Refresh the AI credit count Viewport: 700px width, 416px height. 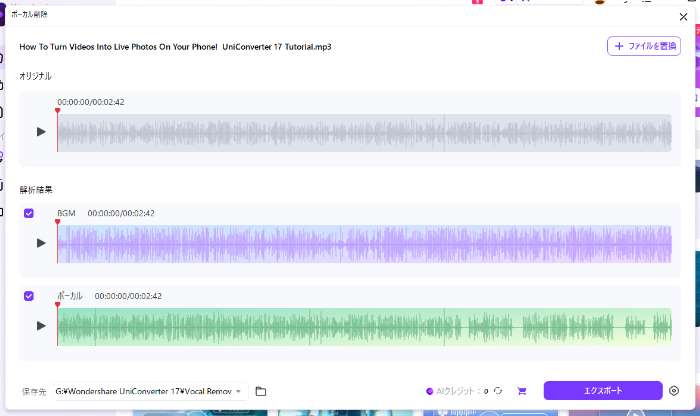497,391
